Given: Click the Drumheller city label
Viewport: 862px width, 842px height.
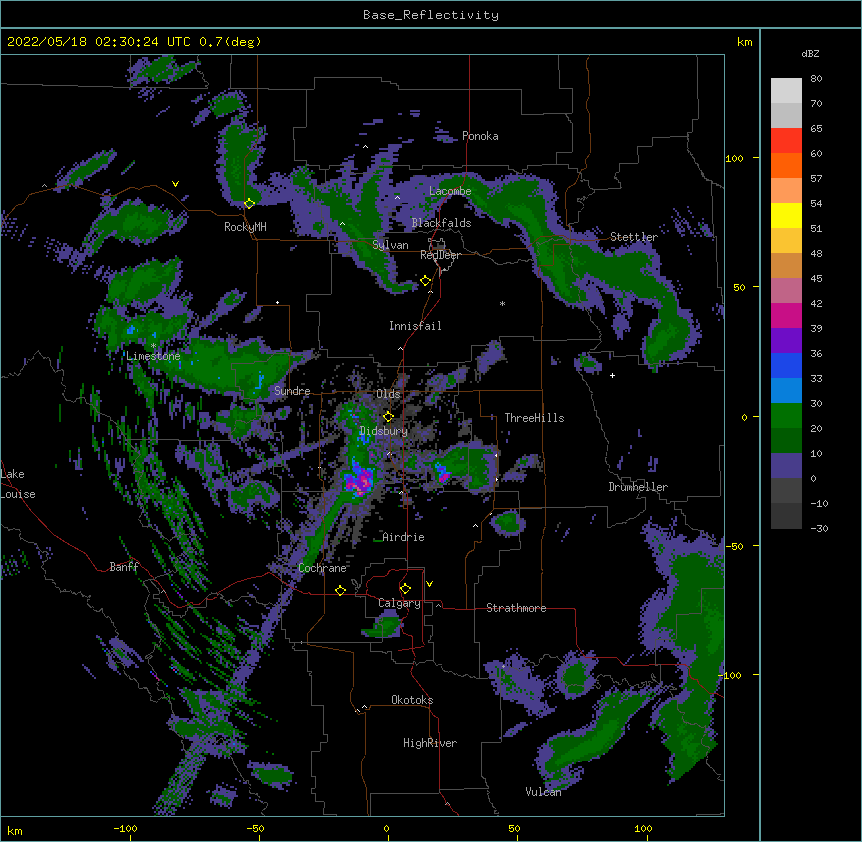Looking at the screenshot, I should pyautogui.click(x=638, y=487).
